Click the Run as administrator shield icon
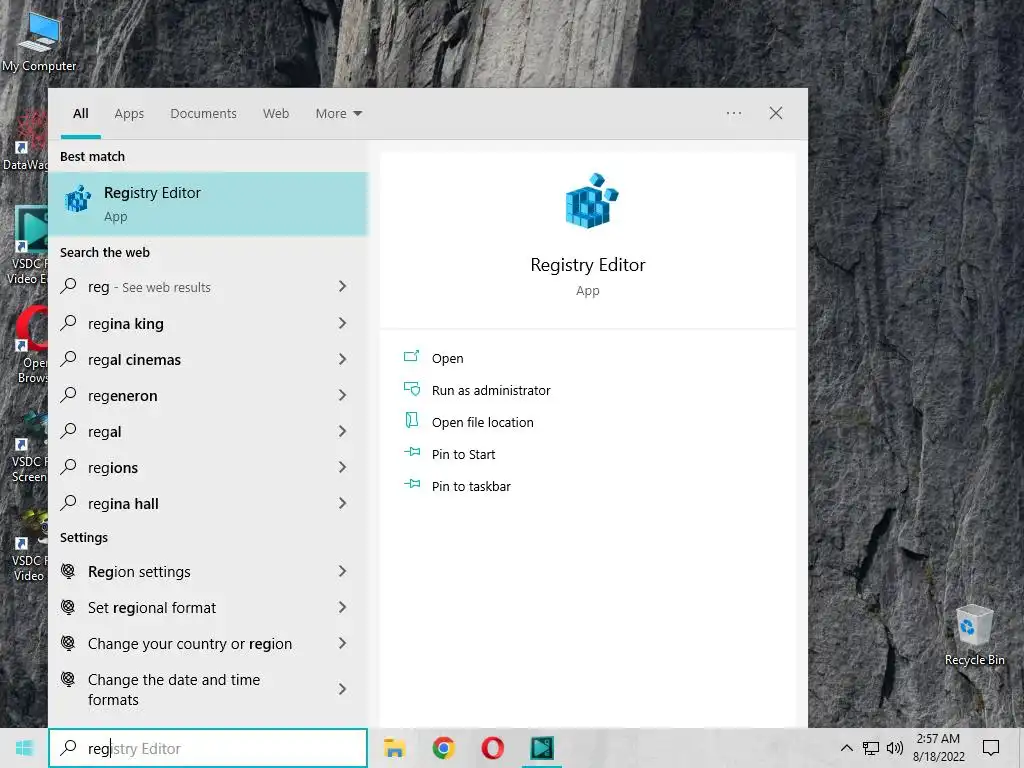The height and width of the screenshot is (768, 1024). (411, 389)
